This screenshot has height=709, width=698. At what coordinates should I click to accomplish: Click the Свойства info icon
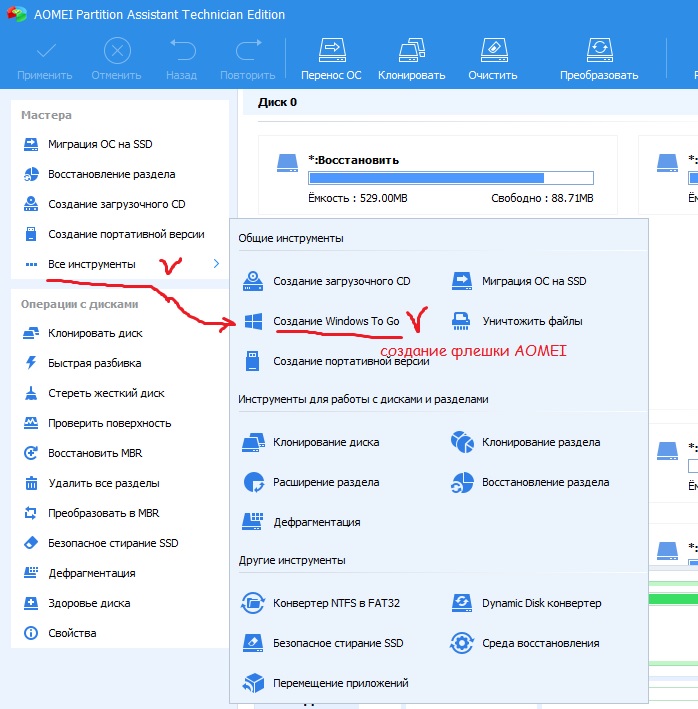[31, 633]
